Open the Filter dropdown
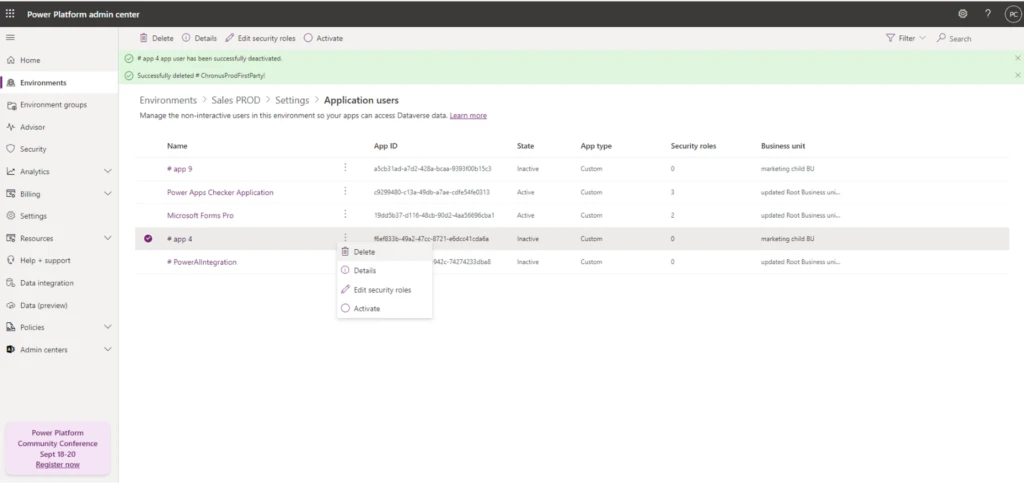Screen dimensions: 1024x483 [905, 38]
